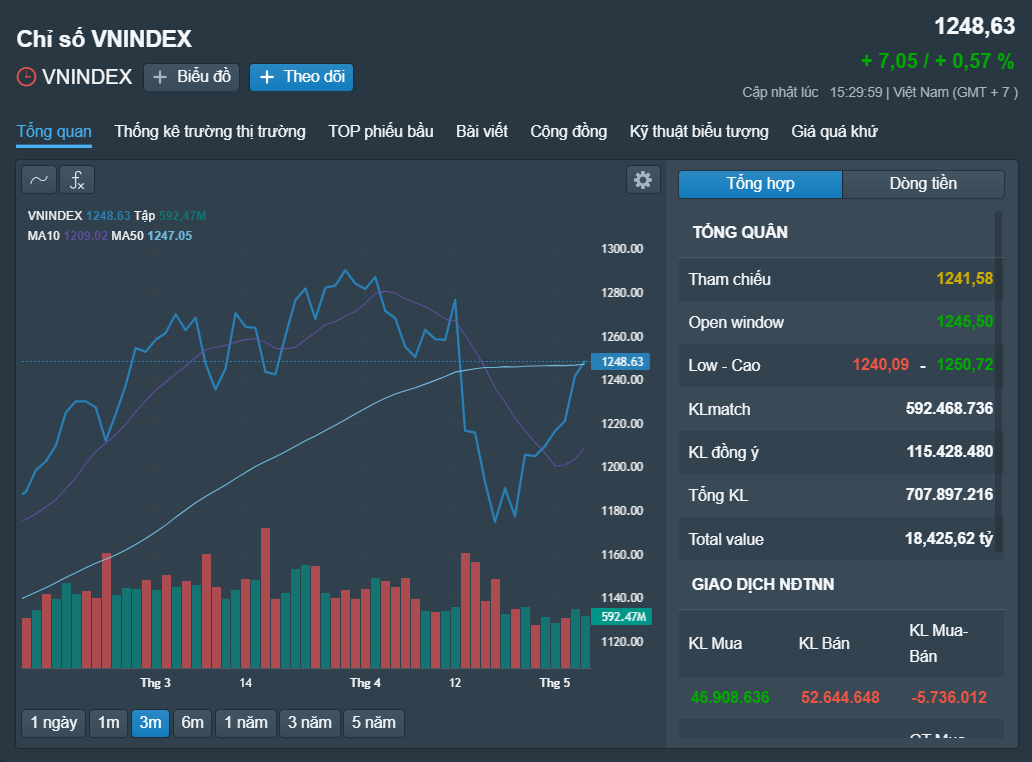Click the KL Mua-Bán value -5.736.012

pyautogui.click(x=949, y=698)
